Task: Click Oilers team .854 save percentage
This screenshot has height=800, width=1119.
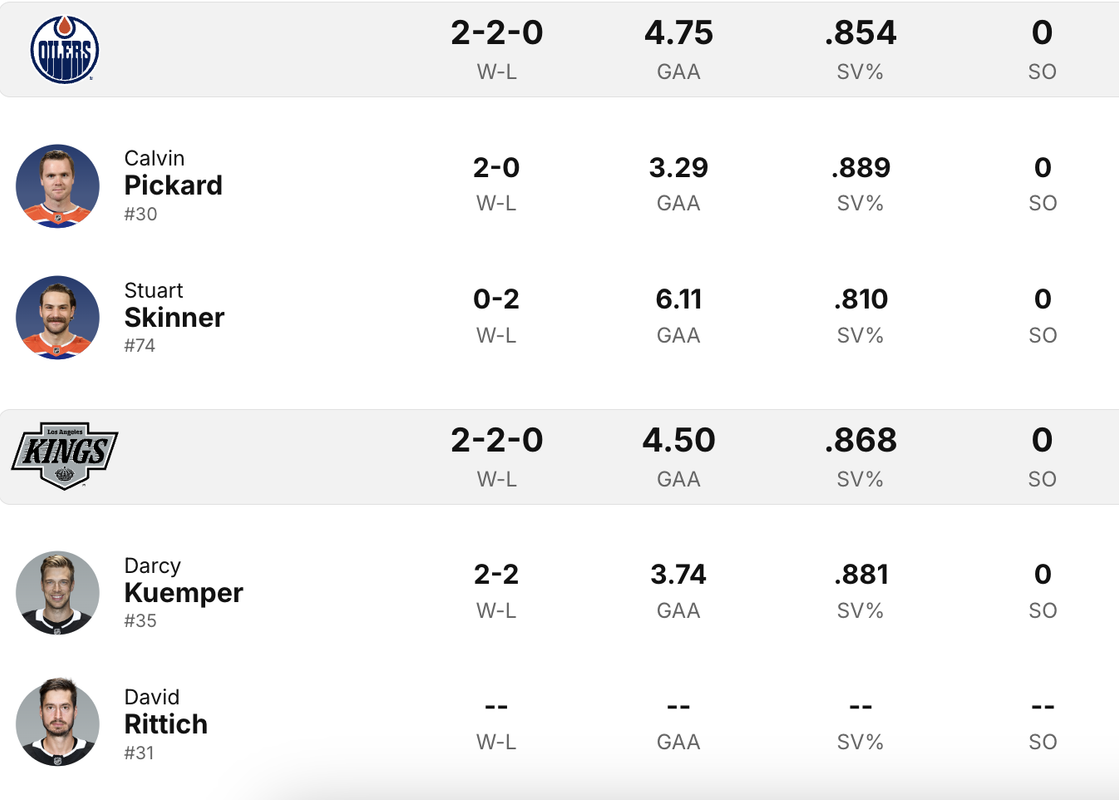Action: coord(860,33)
